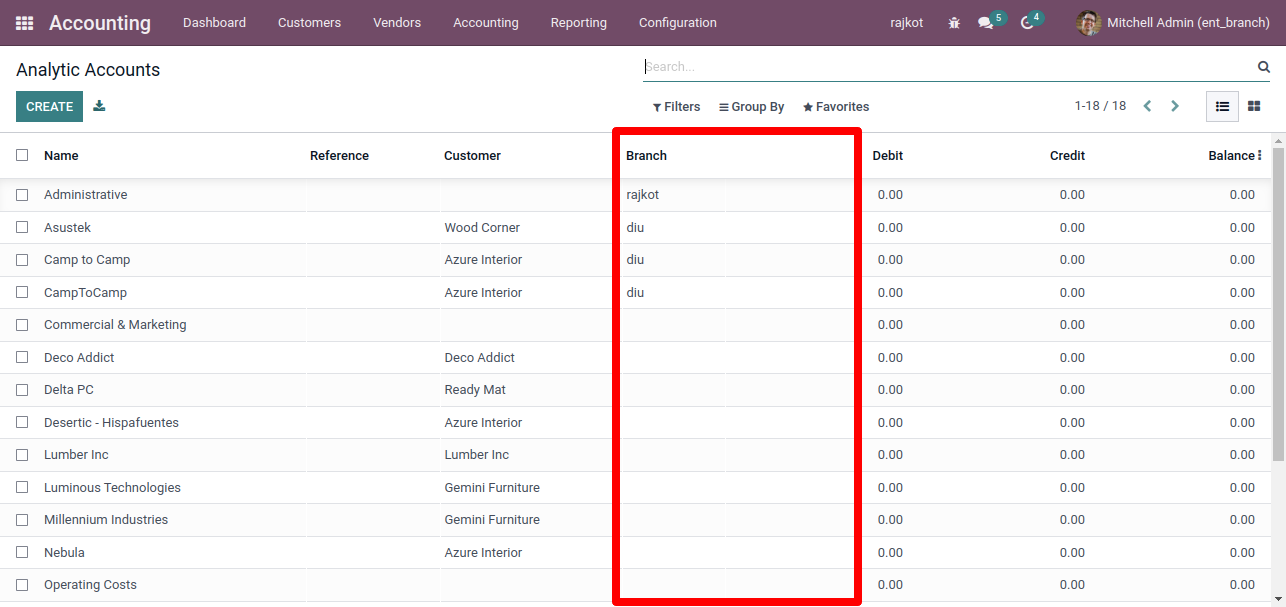Sort by Debit column header

[887, 156]
